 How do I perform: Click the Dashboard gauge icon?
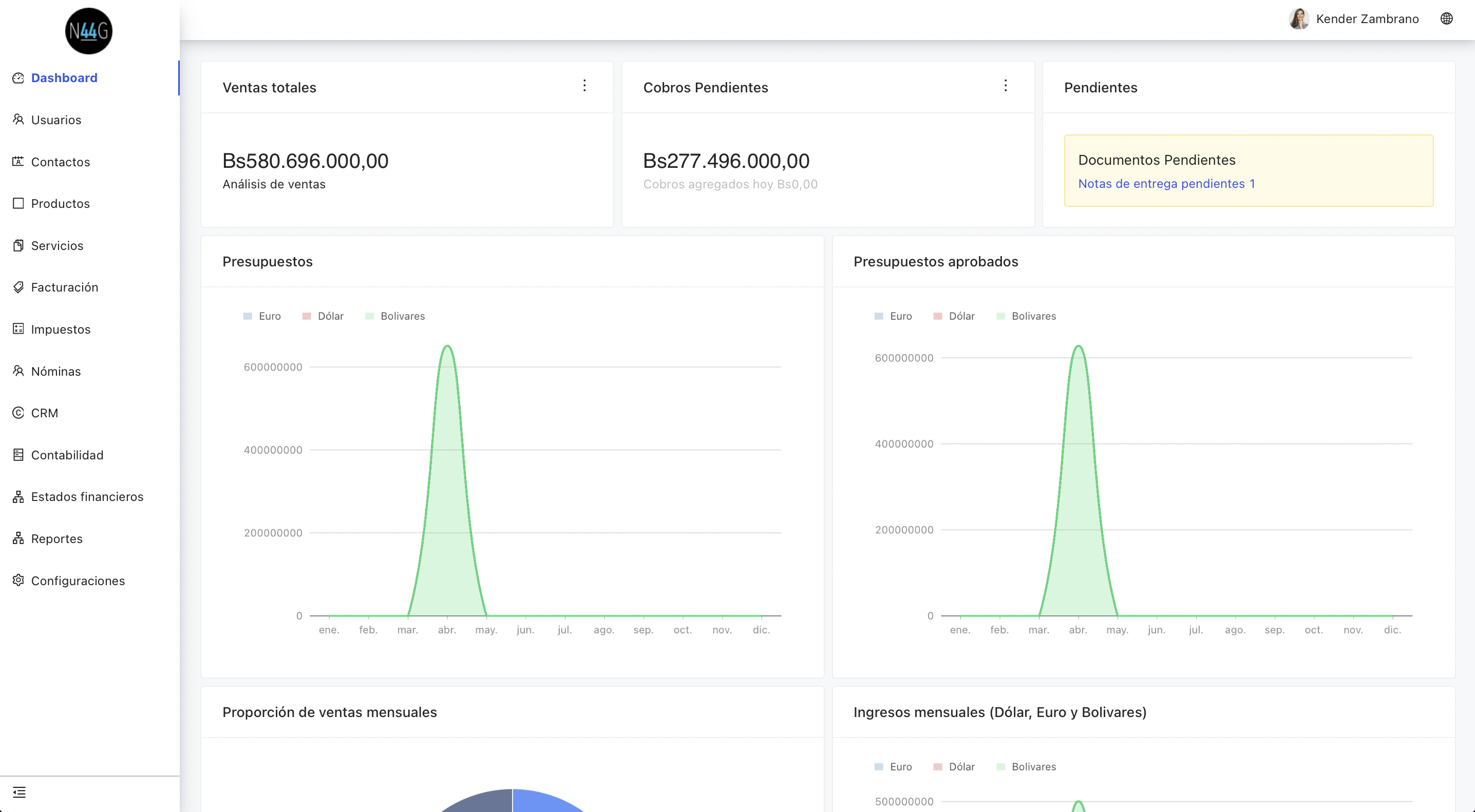tap(18, 78)
